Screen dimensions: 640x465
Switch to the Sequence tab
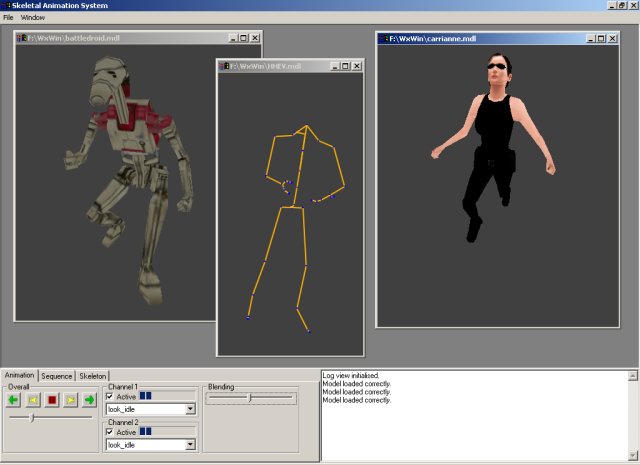point(57,376)
